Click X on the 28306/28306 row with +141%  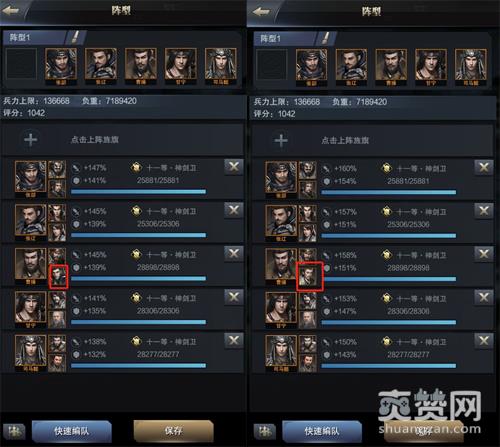coord(234,297)
